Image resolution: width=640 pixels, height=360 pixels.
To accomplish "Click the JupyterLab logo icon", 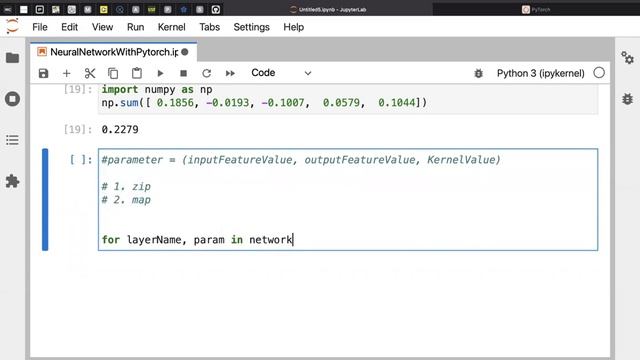I will (12, 27).
